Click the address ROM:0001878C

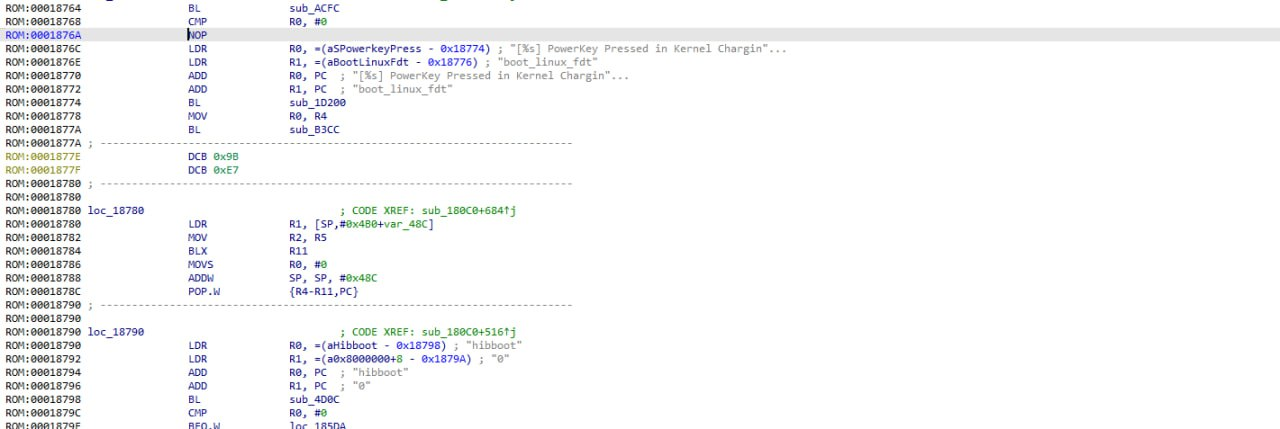tap(44, 294)
